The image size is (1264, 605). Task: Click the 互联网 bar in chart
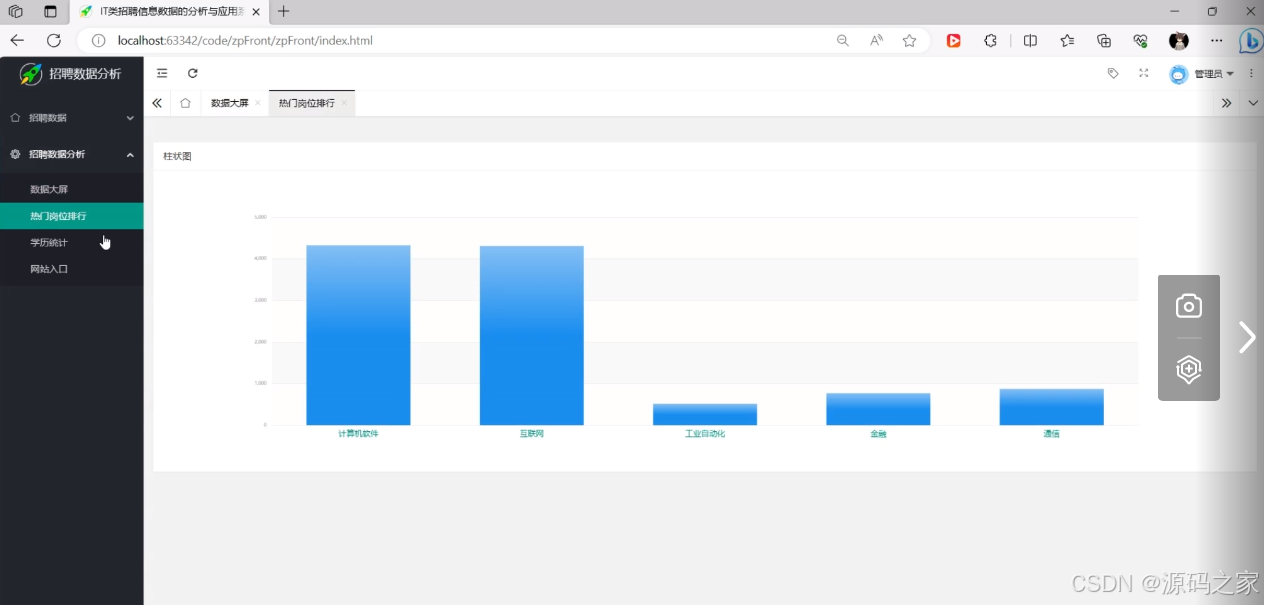pos(531,336)
